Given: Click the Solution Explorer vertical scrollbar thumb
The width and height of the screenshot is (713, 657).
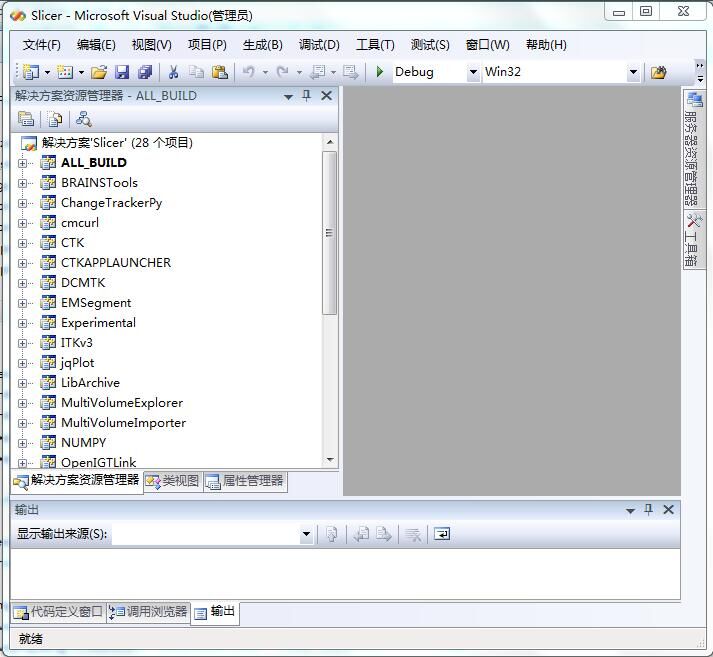Looking at the screenshot, I should coord(330,233).
